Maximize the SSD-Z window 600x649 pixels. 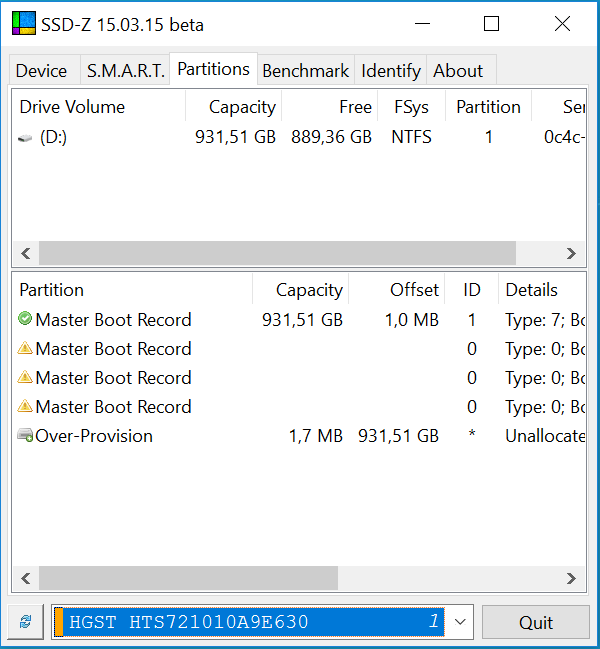tap(492, 24)
